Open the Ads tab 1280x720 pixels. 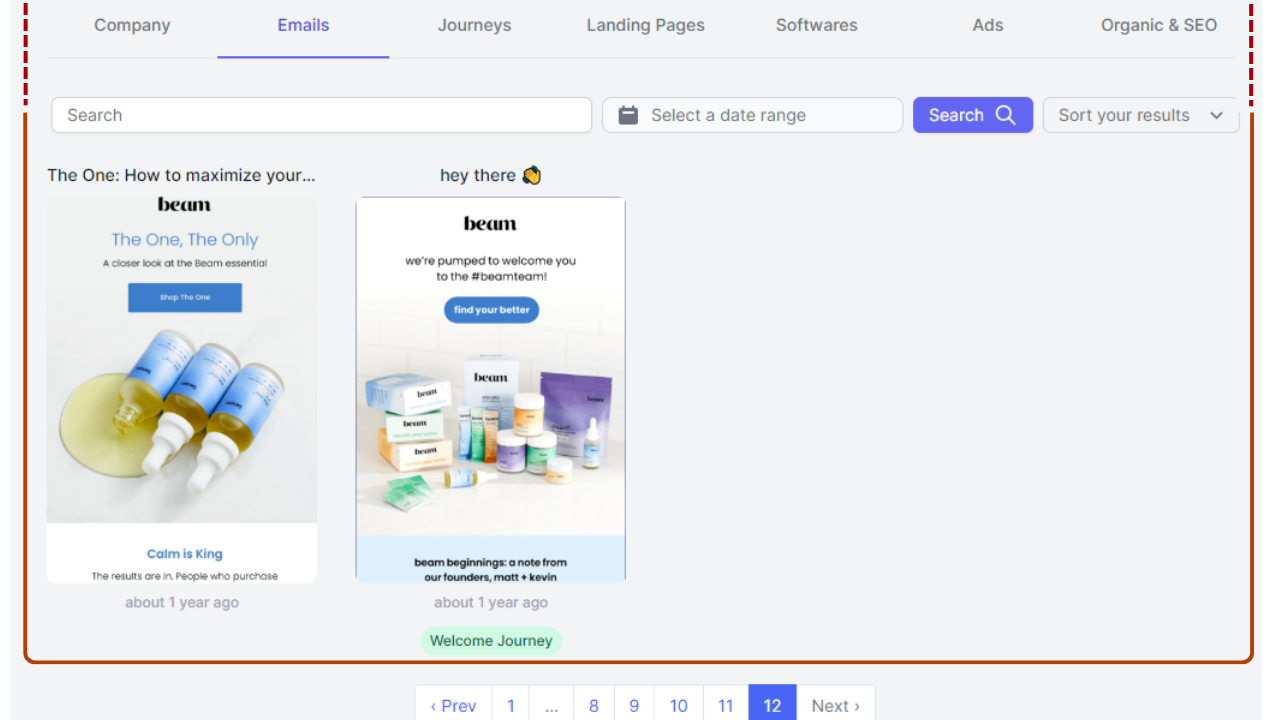987,26
